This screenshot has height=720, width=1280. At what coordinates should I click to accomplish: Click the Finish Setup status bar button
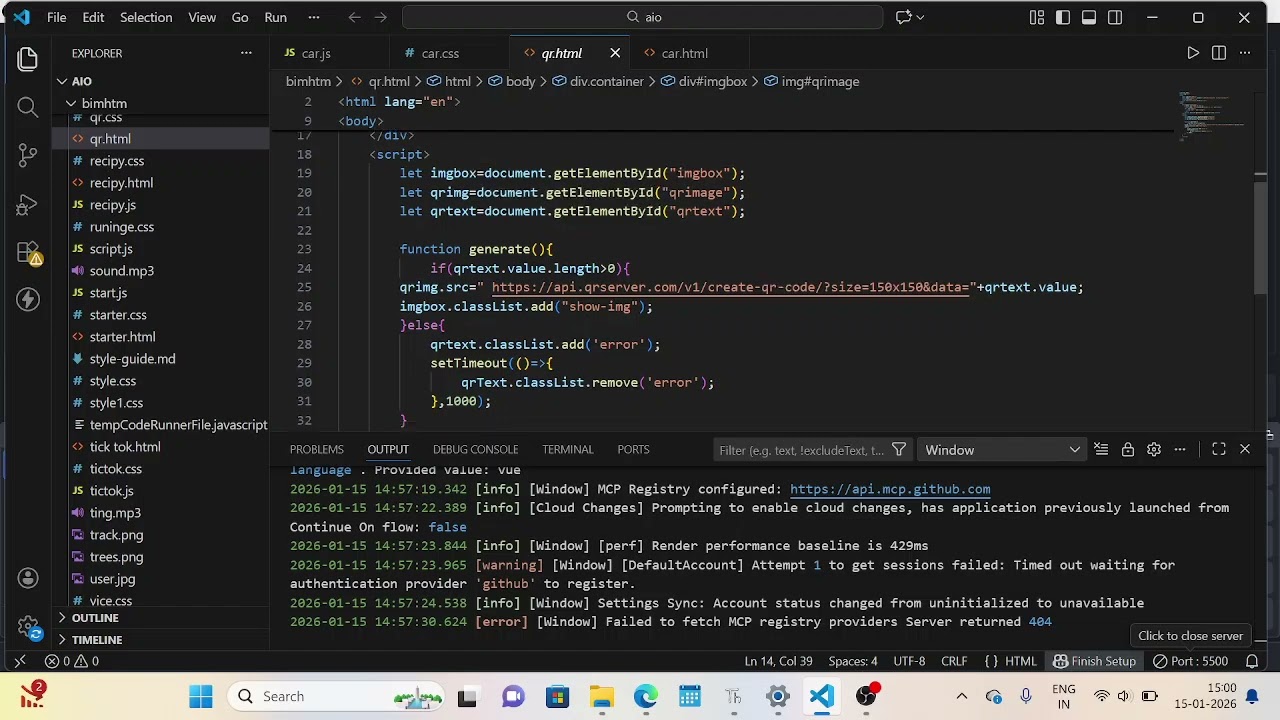click(1094, 661)
